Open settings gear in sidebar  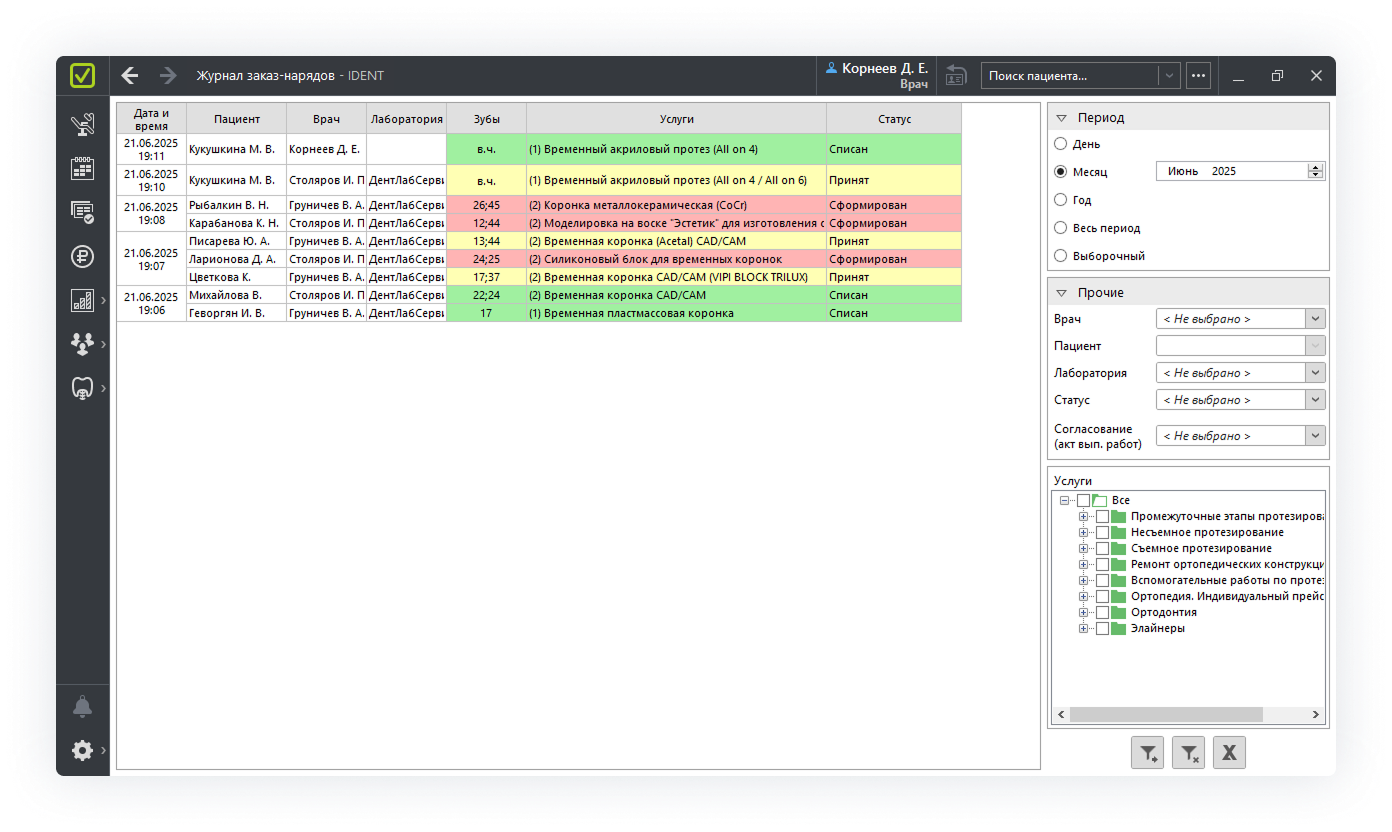83,750
